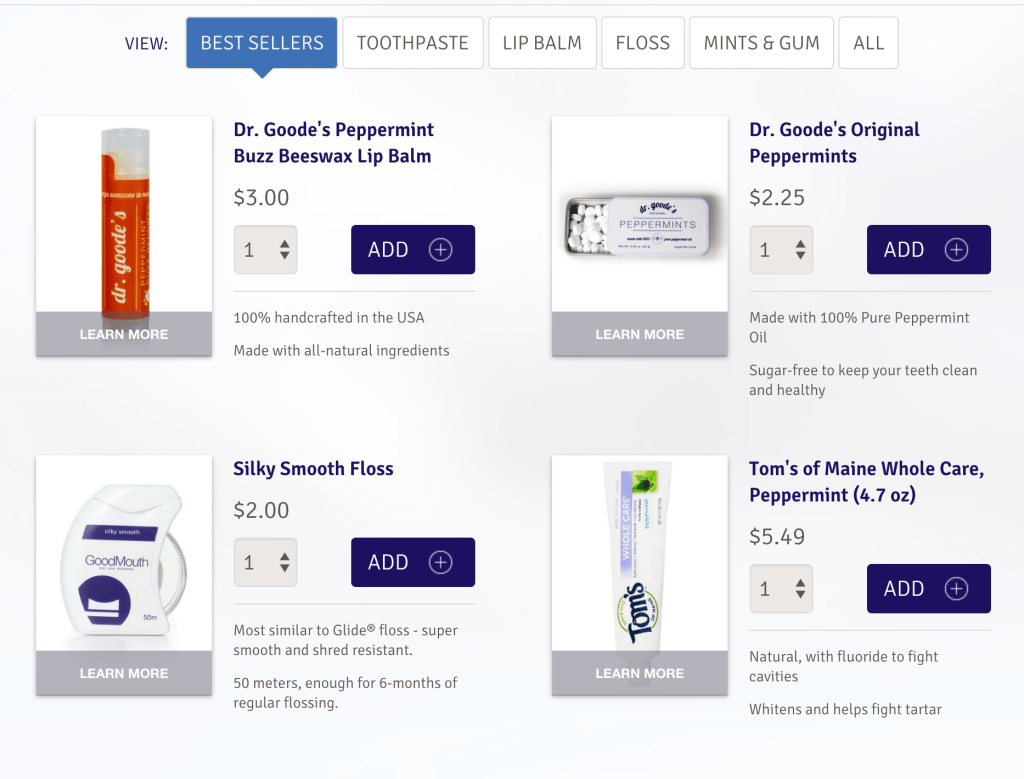The width and height of the screenshot is (1024, 779).
Task: Click plus icon on Peppermint Lip Balm ADD
Action: click(440, 249)
